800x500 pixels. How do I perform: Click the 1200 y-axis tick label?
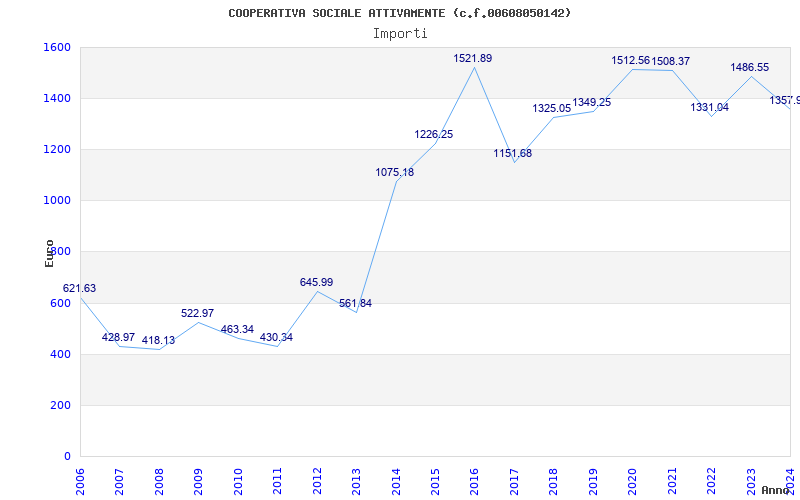point(57,149)
